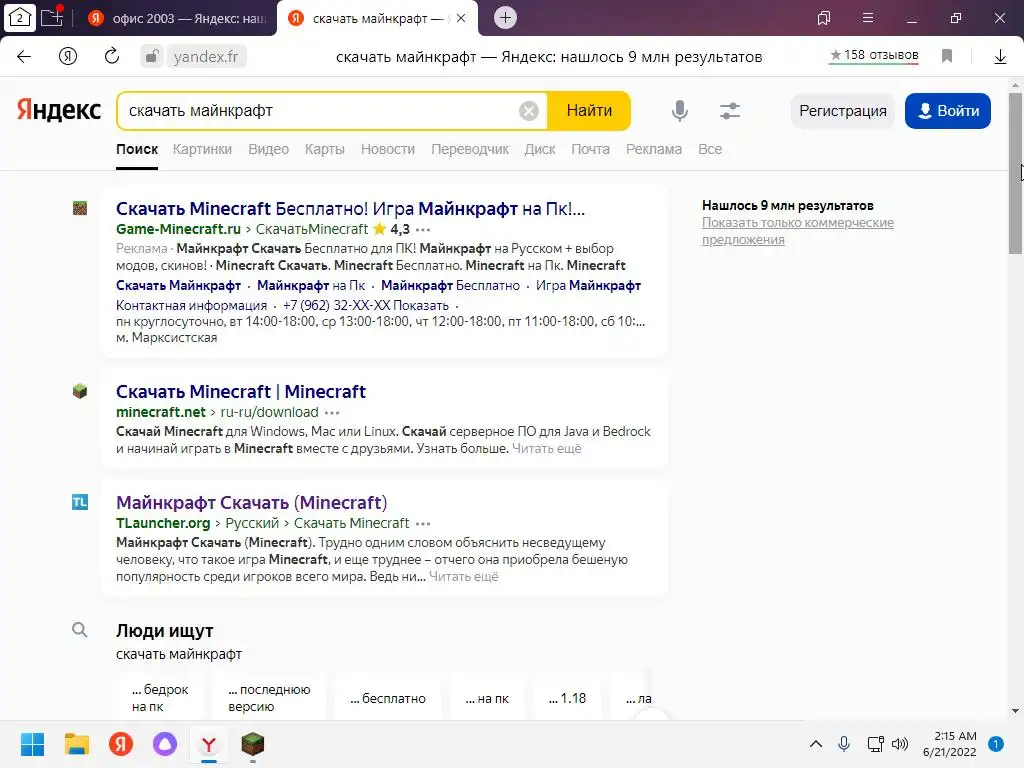
Task: Click the Регистрация button
Action: click(843, 111)
